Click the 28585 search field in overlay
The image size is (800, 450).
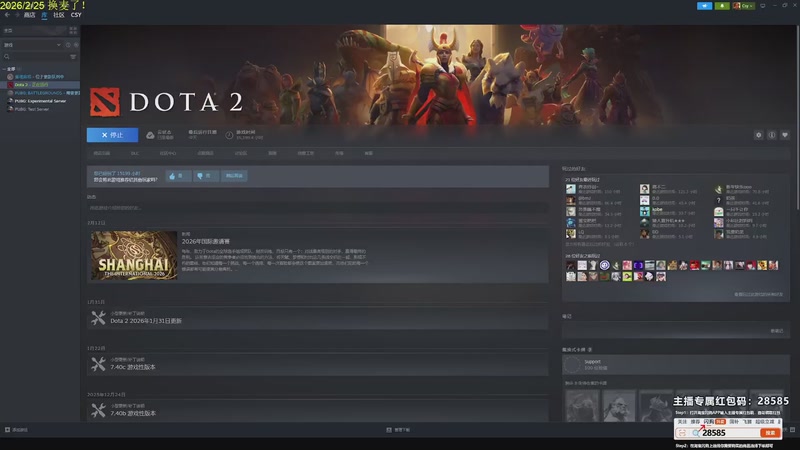tap(726, 433)
